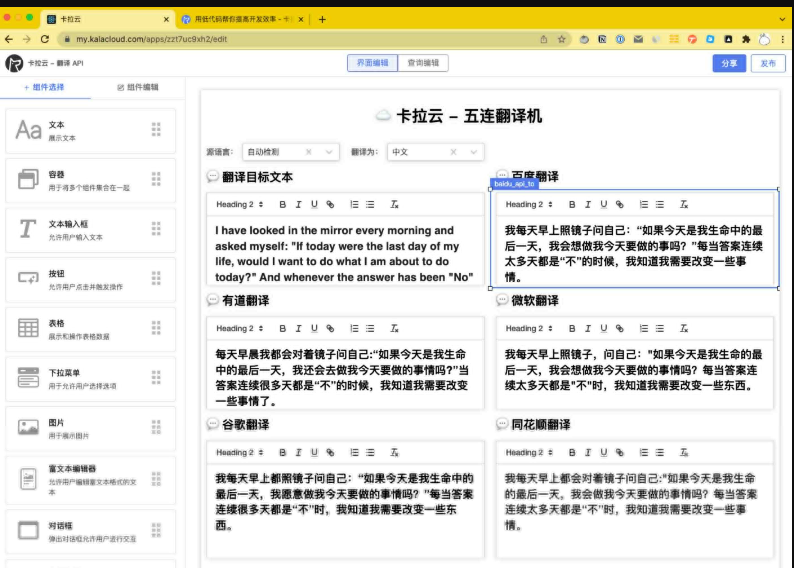Expand the browser tab list chevron
Image resolution: width=794 pixels, height=568 pixels.
782,19
